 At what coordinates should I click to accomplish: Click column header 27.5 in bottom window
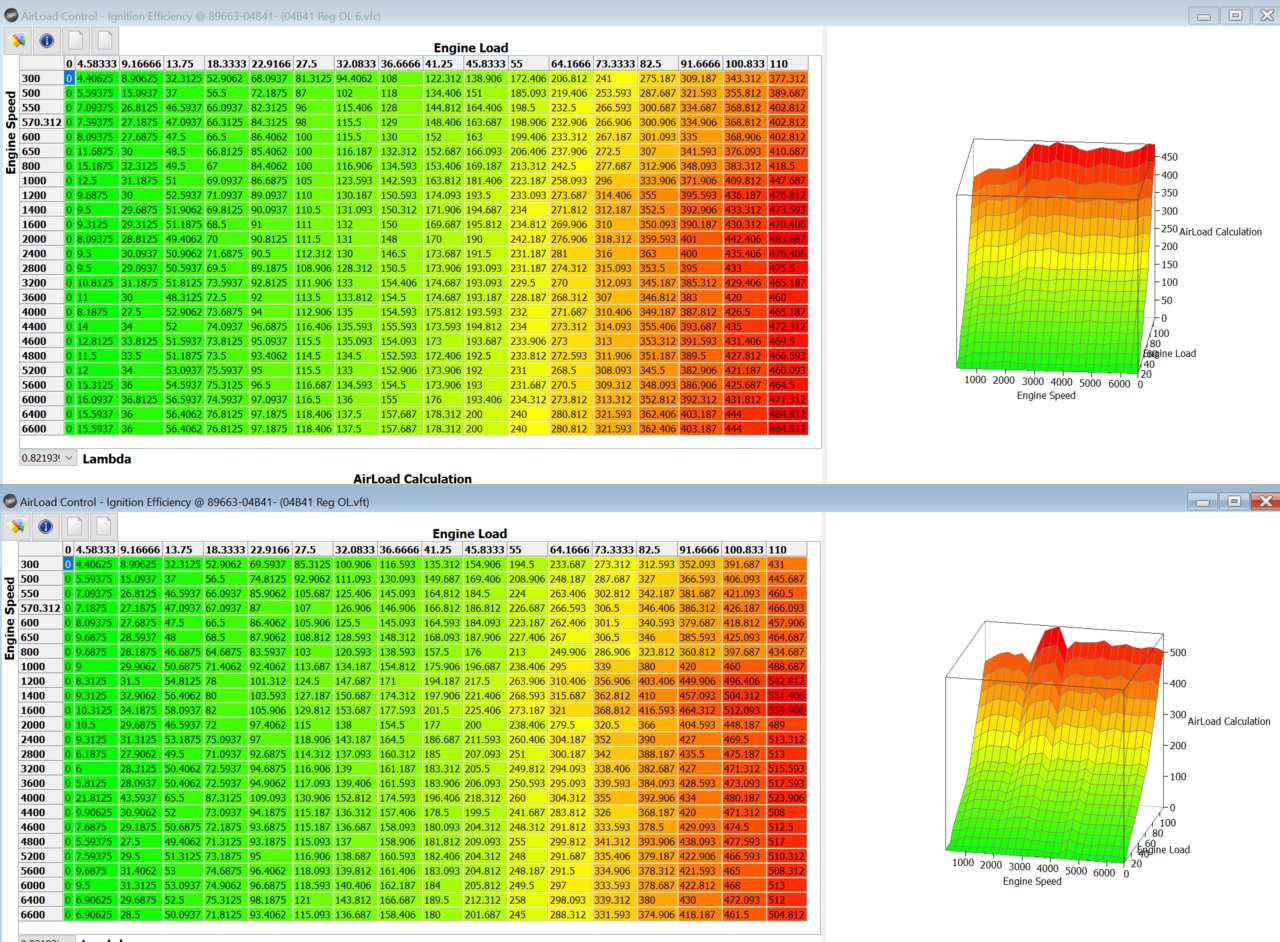pyautogui.click(x=314, y=550)
